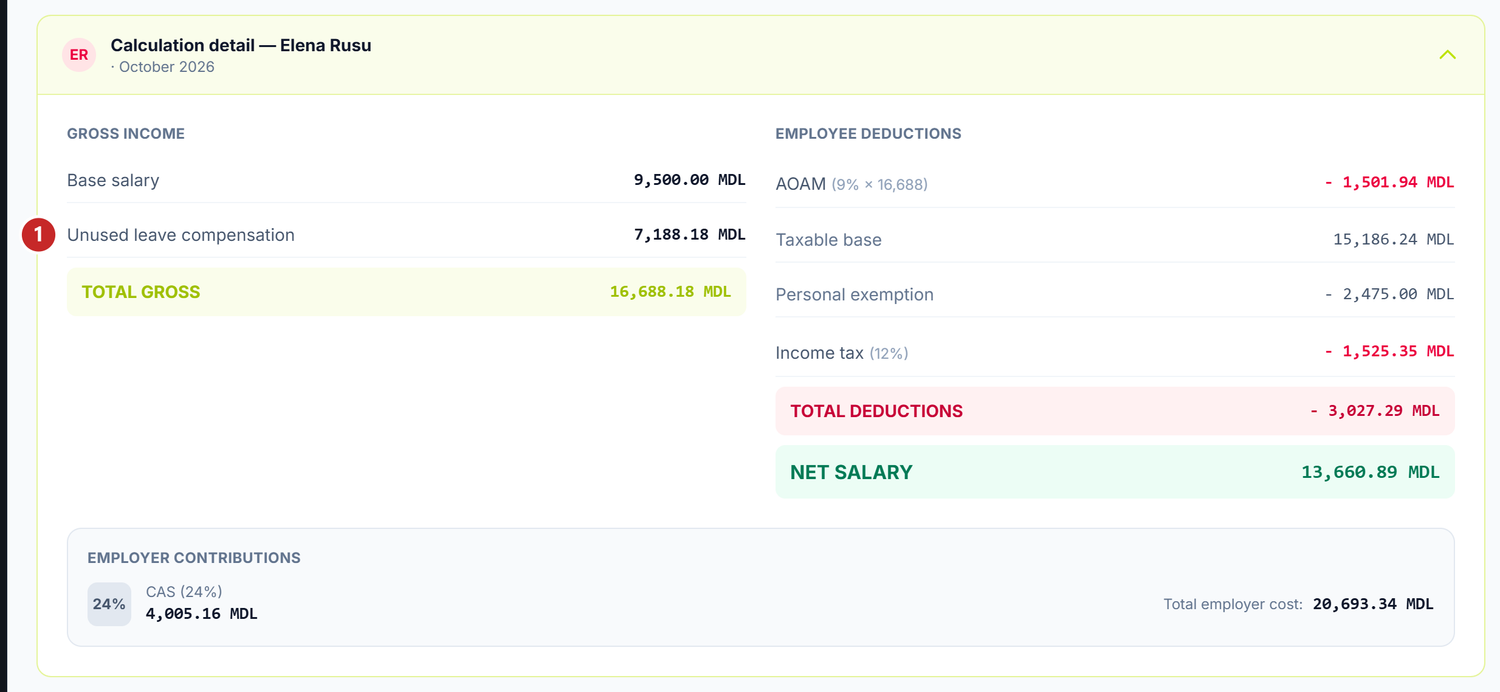Select the Unused leave compensation row

pyautogui.click(x=406, y=235)
